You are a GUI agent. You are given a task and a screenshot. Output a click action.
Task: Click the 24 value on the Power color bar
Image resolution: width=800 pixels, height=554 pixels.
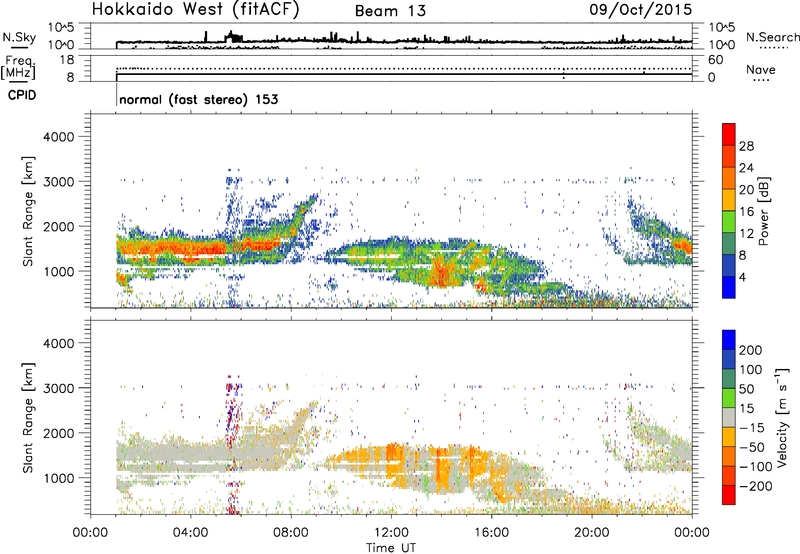[746, 168]
